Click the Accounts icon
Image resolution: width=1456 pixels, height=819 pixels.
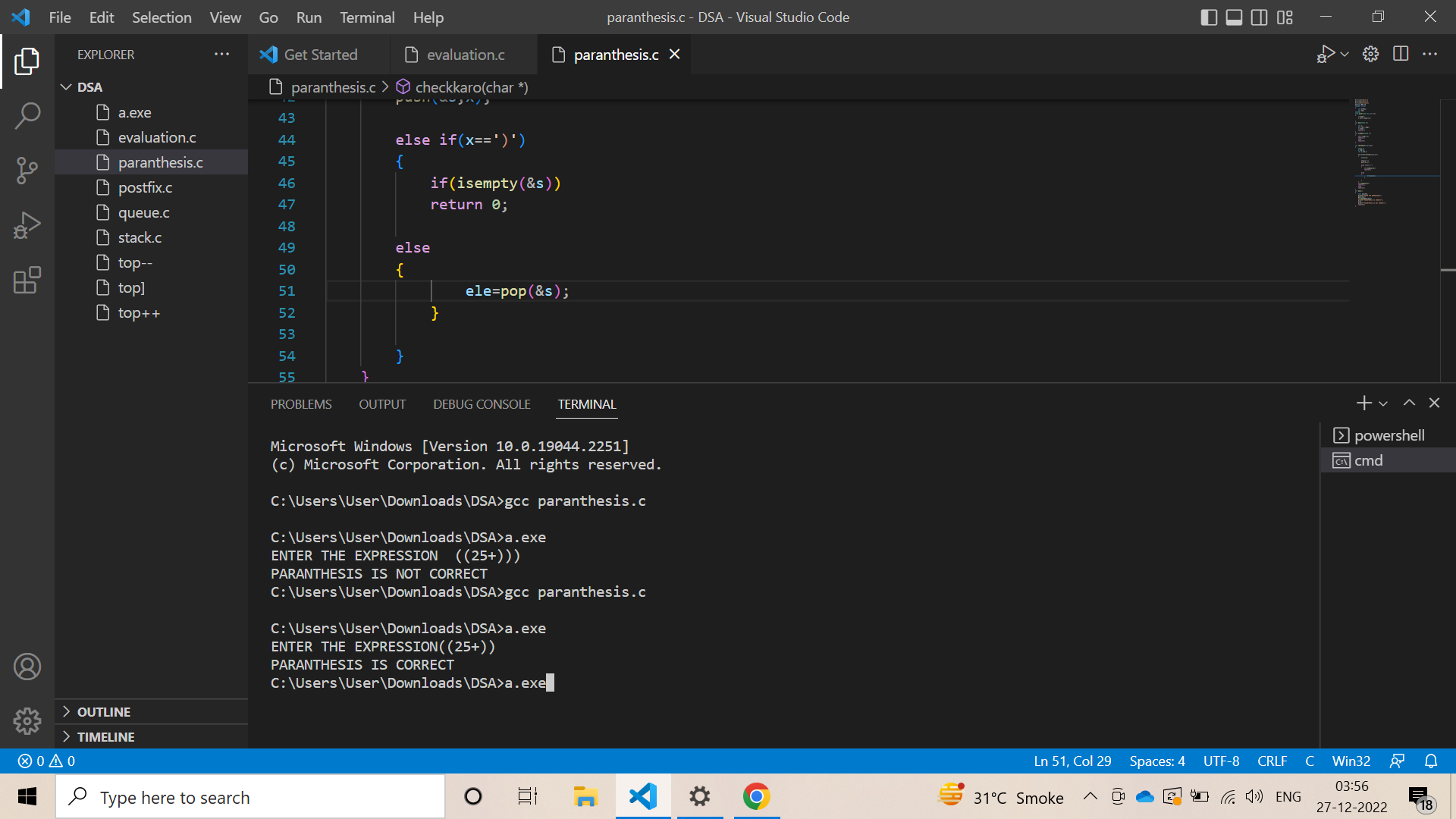(x=27, y=667)
